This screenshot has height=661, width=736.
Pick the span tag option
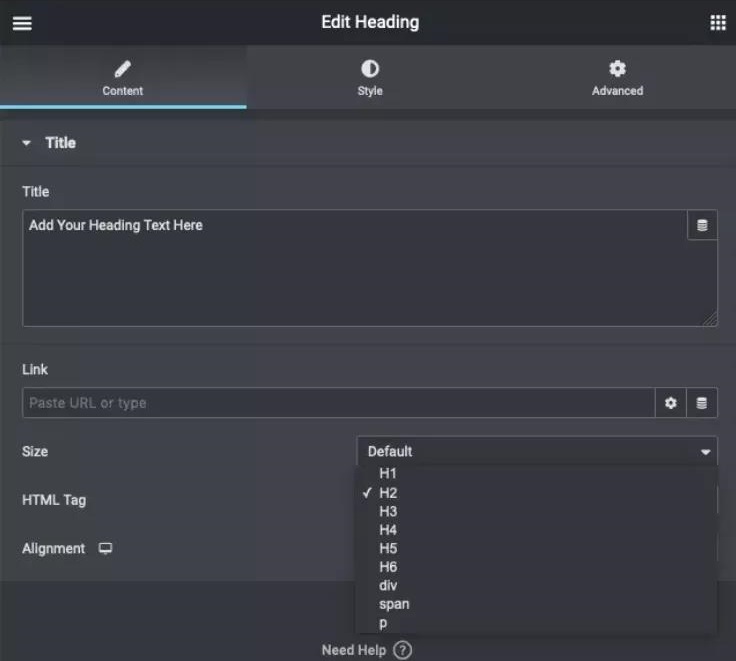tap(394, 604)
